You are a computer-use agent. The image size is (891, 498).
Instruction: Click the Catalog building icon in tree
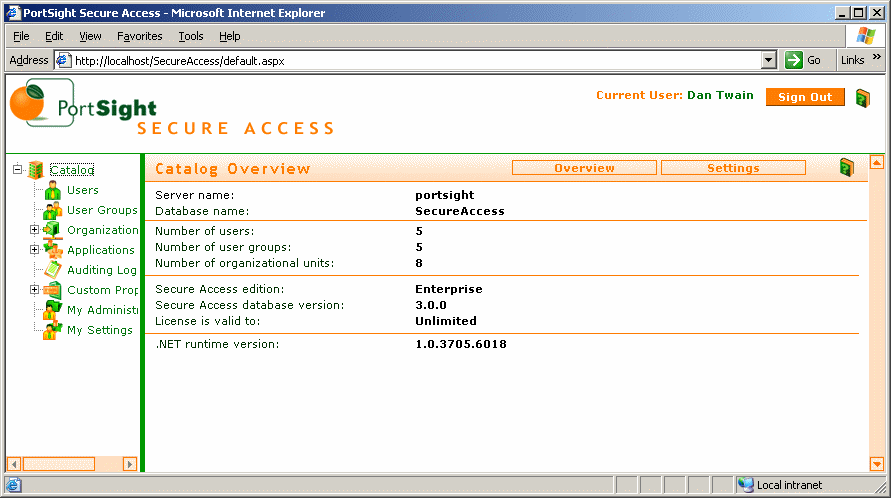coord(36,169)
